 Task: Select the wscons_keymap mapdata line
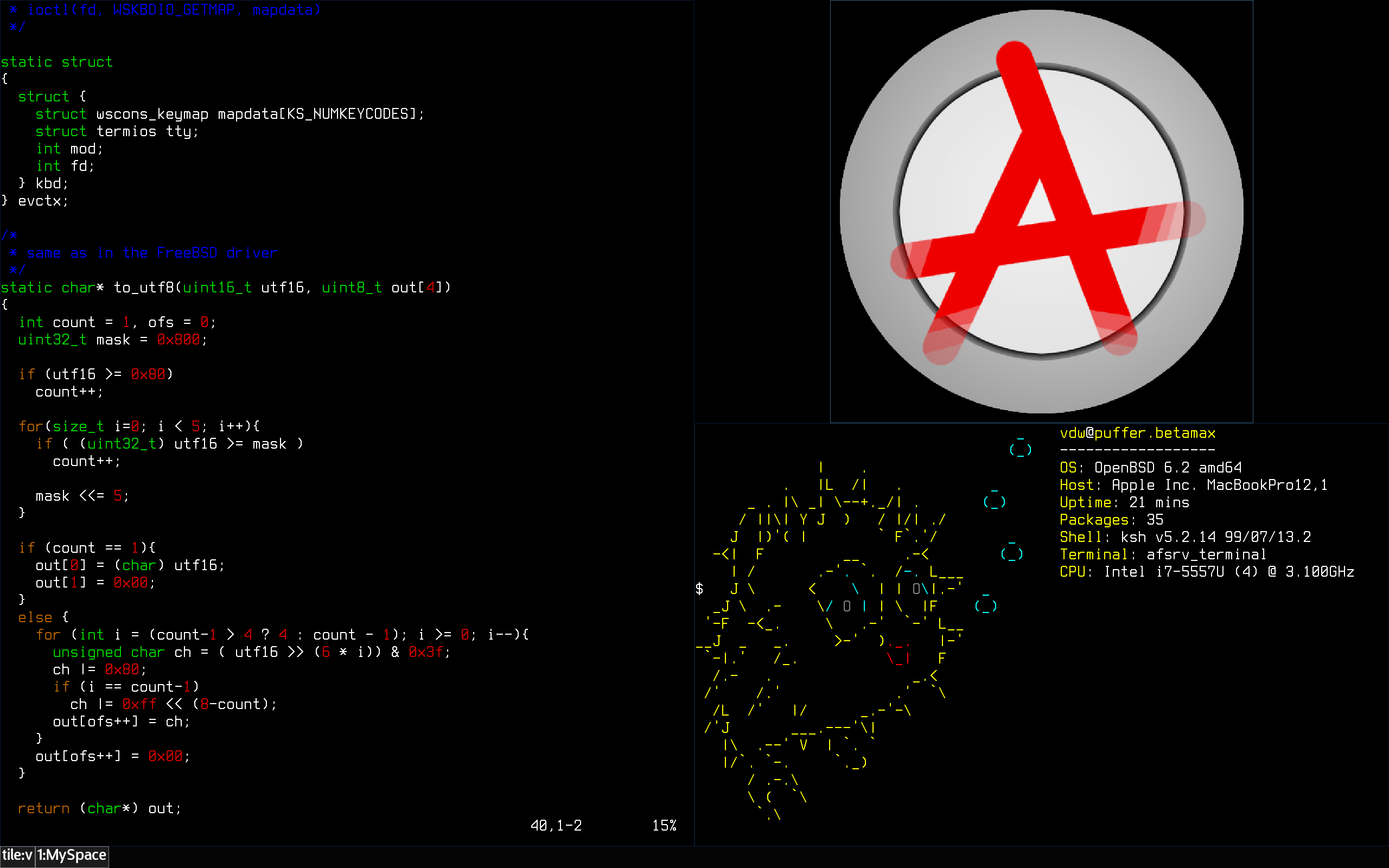coord(230,114)
